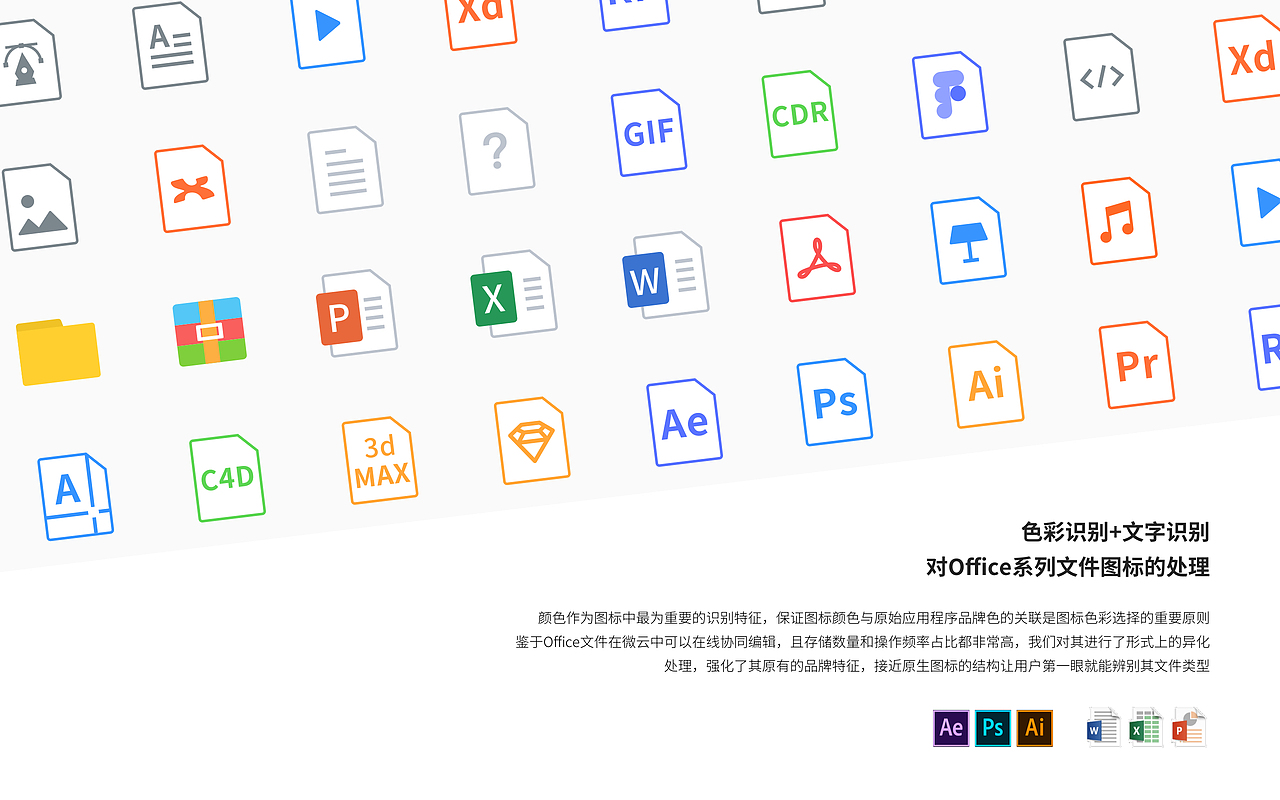Click the heading '色彩识别+文字识别'

coord(1115,531)
